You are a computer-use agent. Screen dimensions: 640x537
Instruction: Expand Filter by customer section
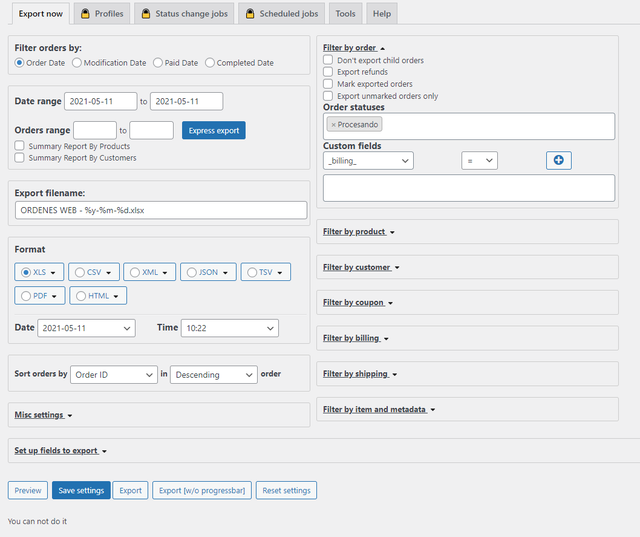click(361, 267)
